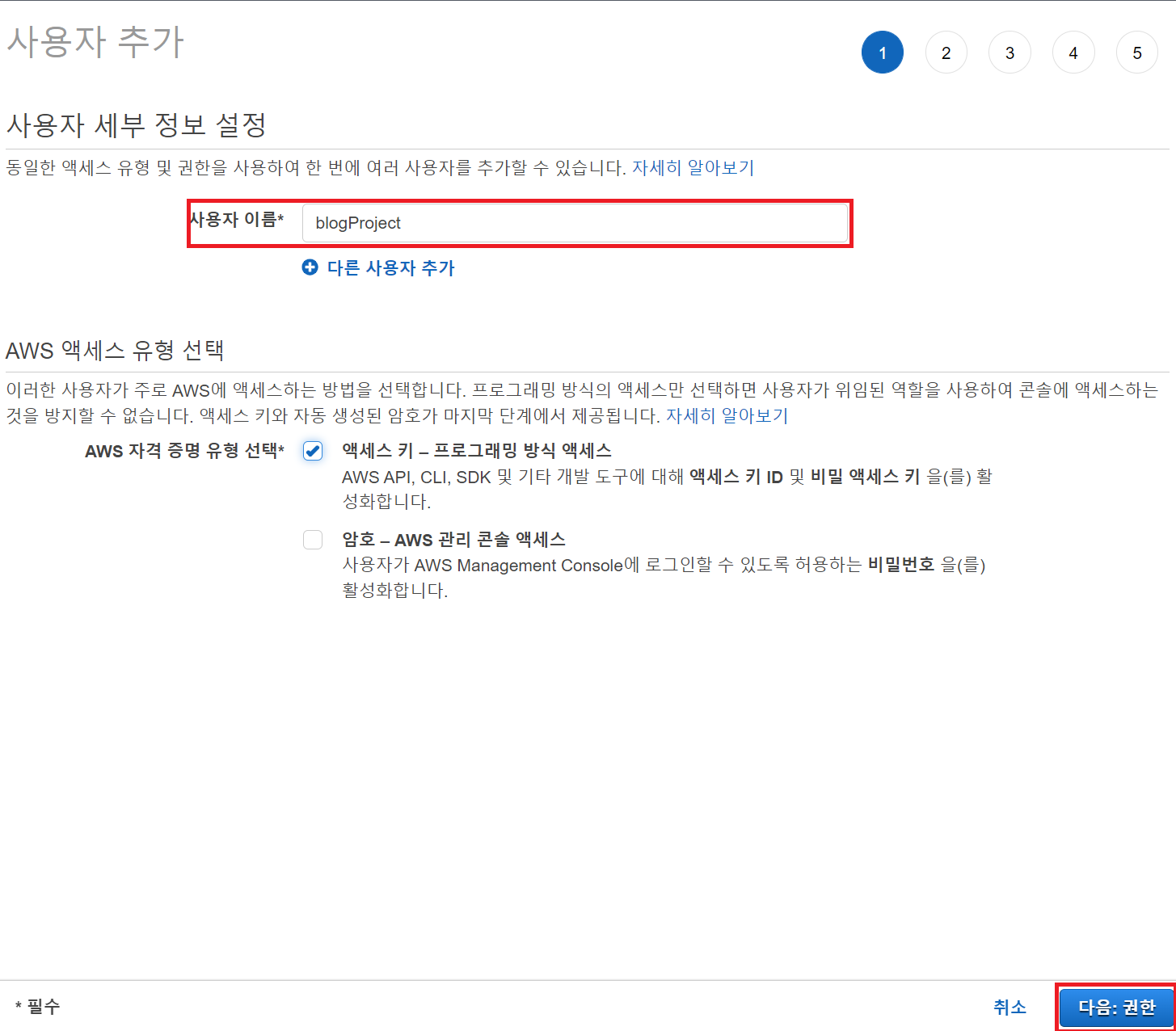Image resolution: width=1176 pixels, height=1031 pixels.
Task: Focus the 사용자 이름 field containing blogProject
Action: [x=575, y=223]
